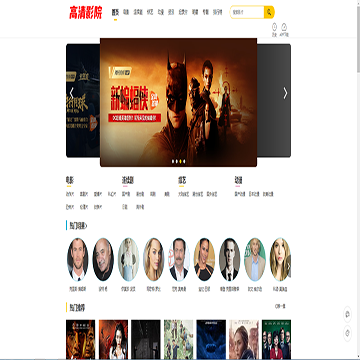This screenshot has width=360, height=360.
Task: Click the yellow search magnifier button
Action: (269, 12)
